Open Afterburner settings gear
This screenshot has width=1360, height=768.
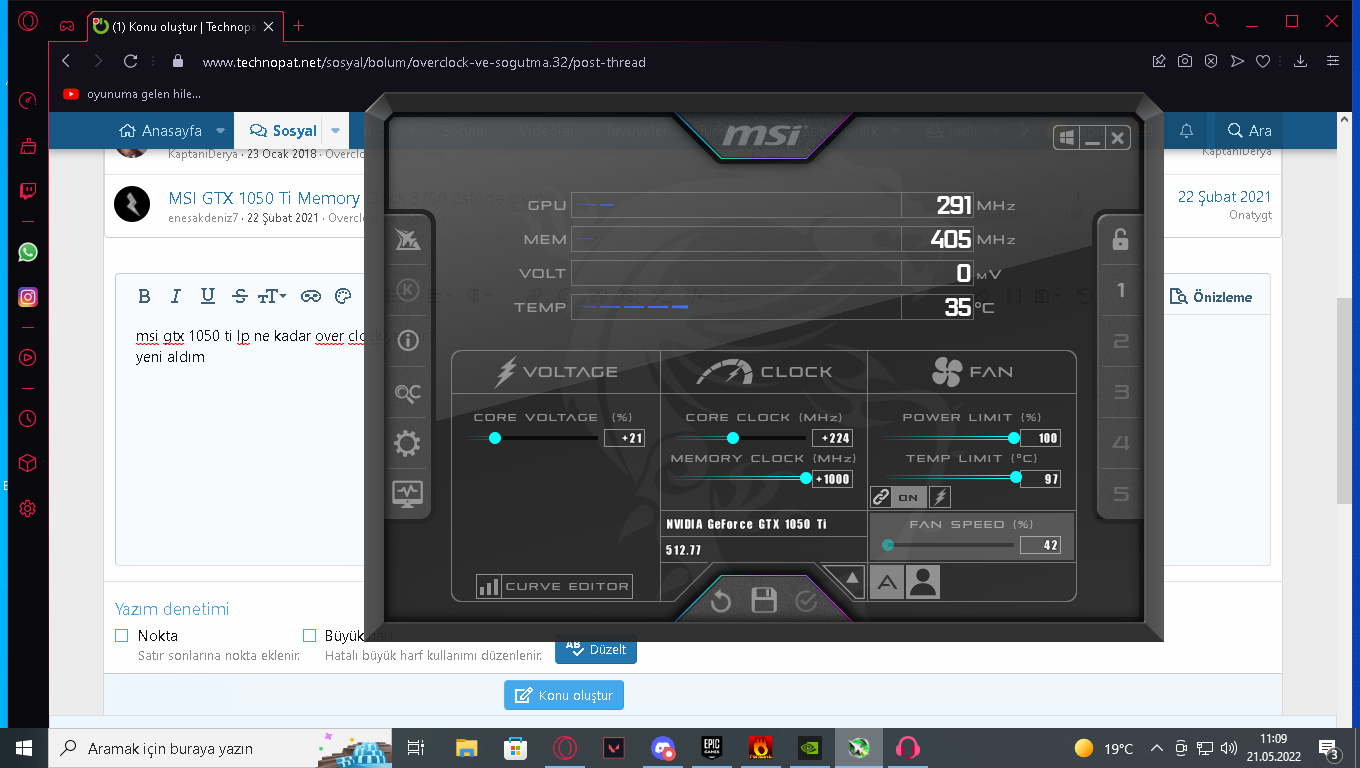point(408,444)
